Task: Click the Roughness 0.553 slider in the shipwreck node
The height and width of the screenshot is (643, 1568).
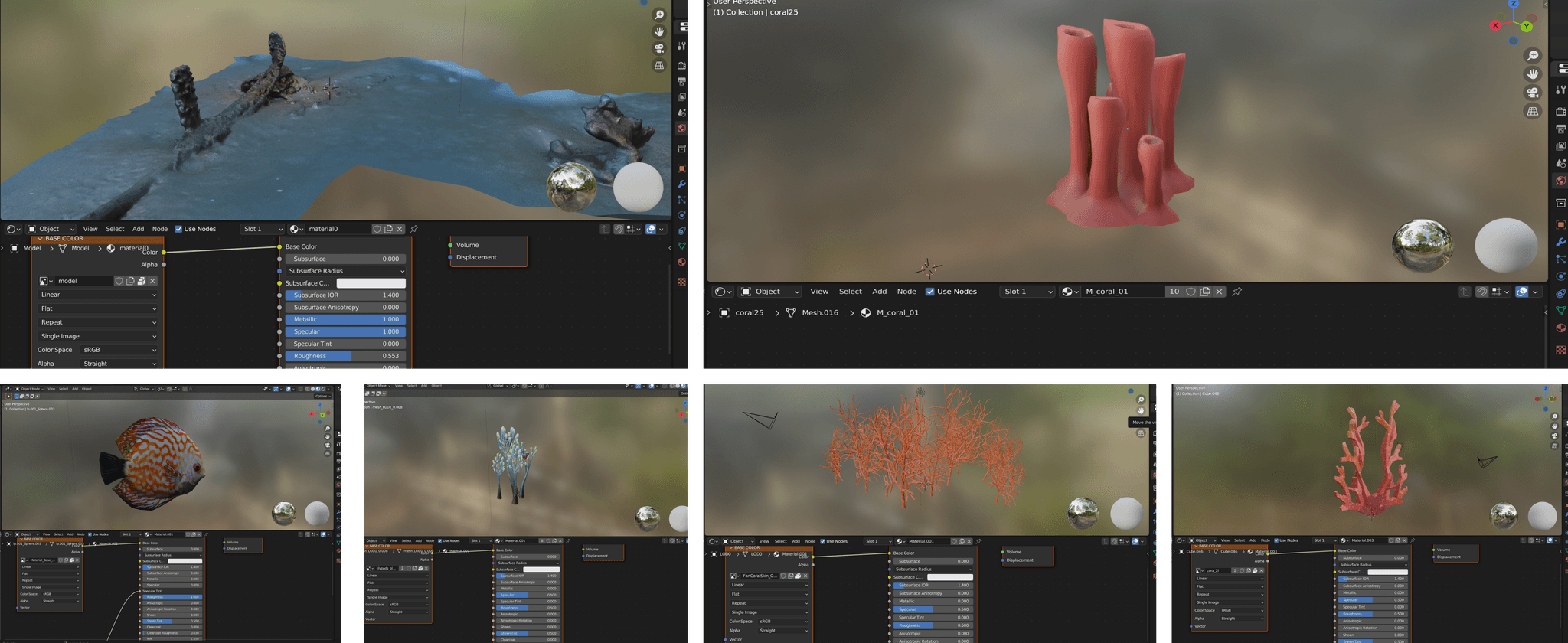Action: tap(345, 356)
